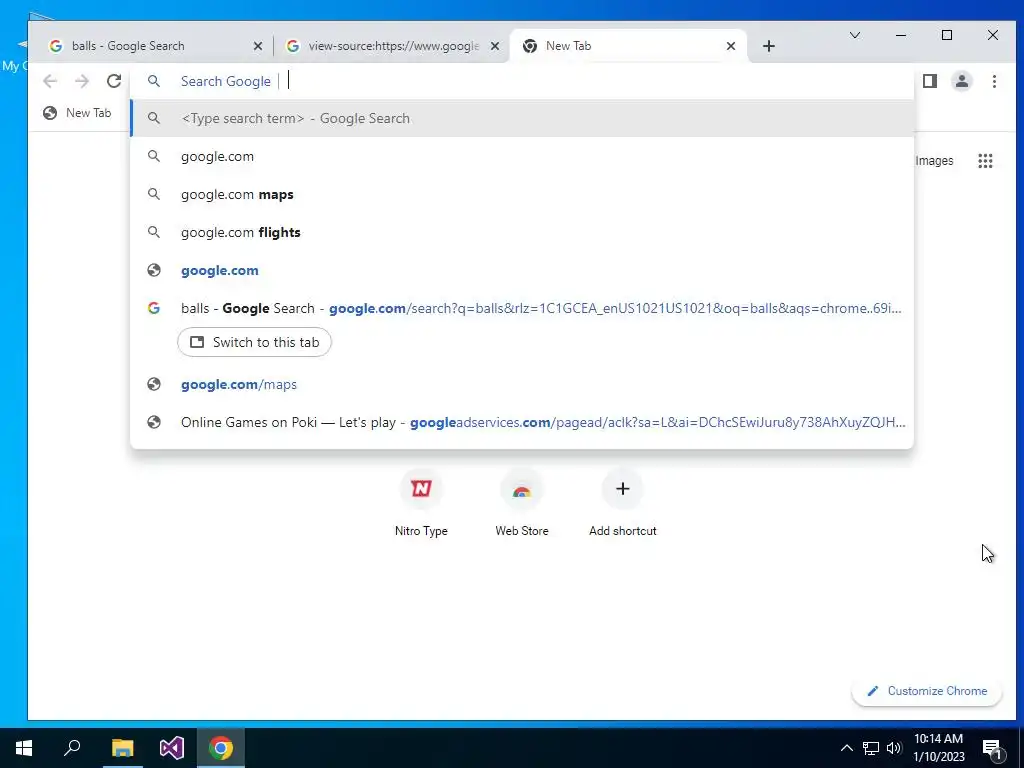Open the Online Games on Poki suggestion
The width and height of the screenshot is (1024, 768).
coord(522,422)
